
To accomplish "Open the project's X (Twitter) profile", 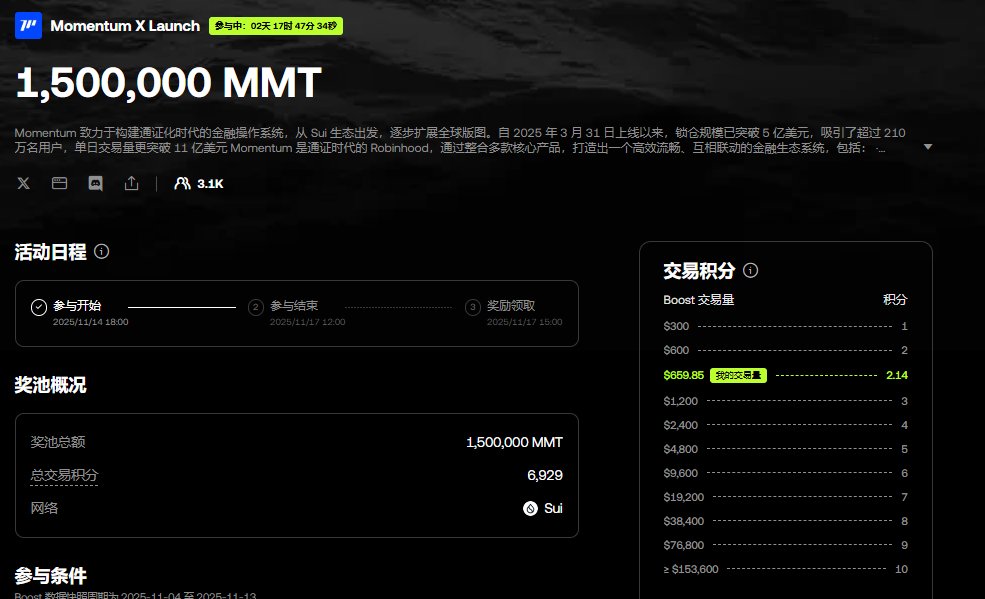I will pyautogui.click(x=23, y=183).
